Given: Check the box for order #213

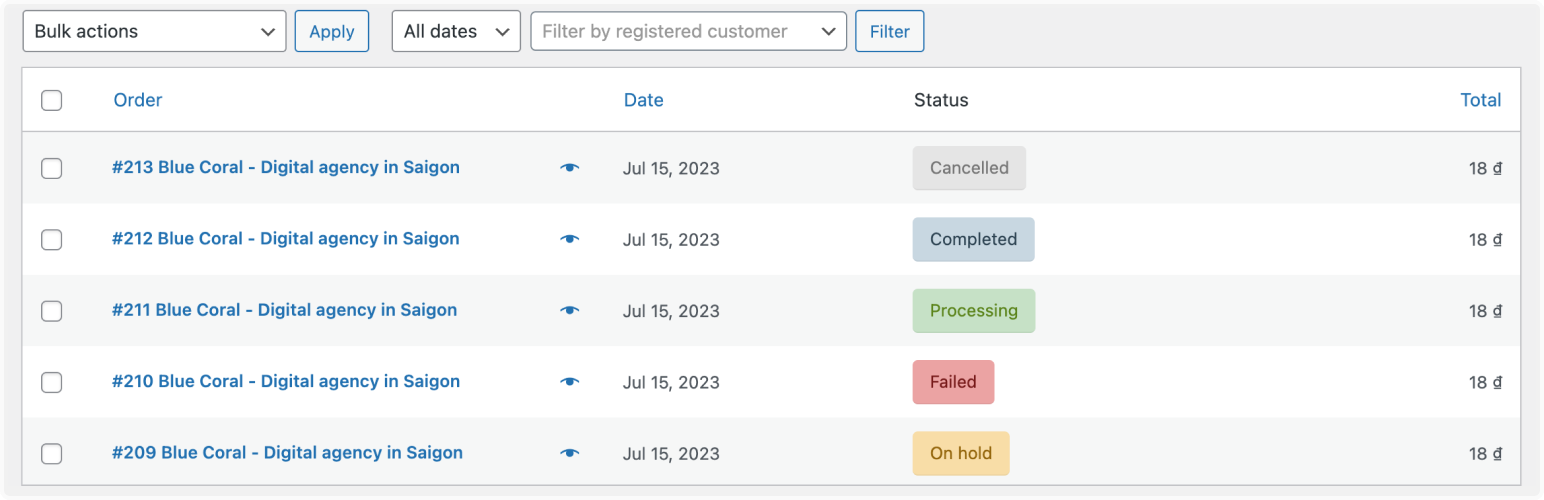Looking at the screenshot, I should [x=52, y=168].
